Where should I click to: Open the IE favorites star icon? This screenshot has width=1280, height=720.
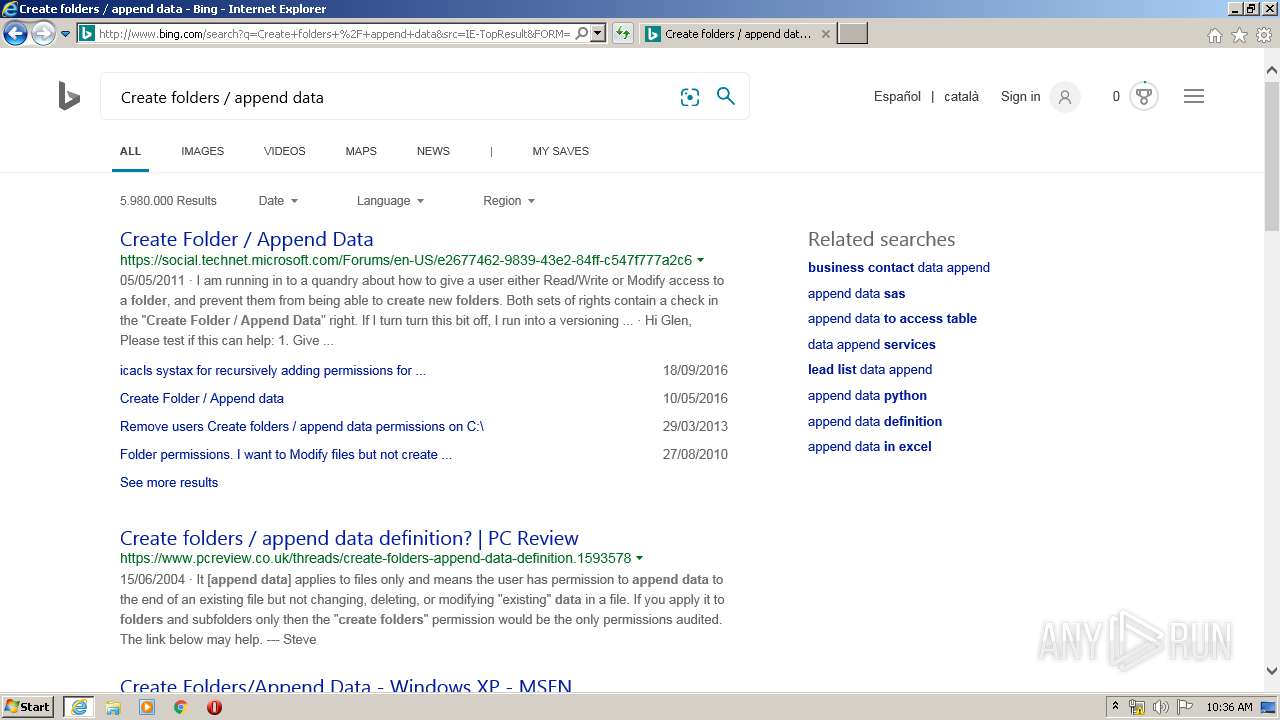[1239, 35]
